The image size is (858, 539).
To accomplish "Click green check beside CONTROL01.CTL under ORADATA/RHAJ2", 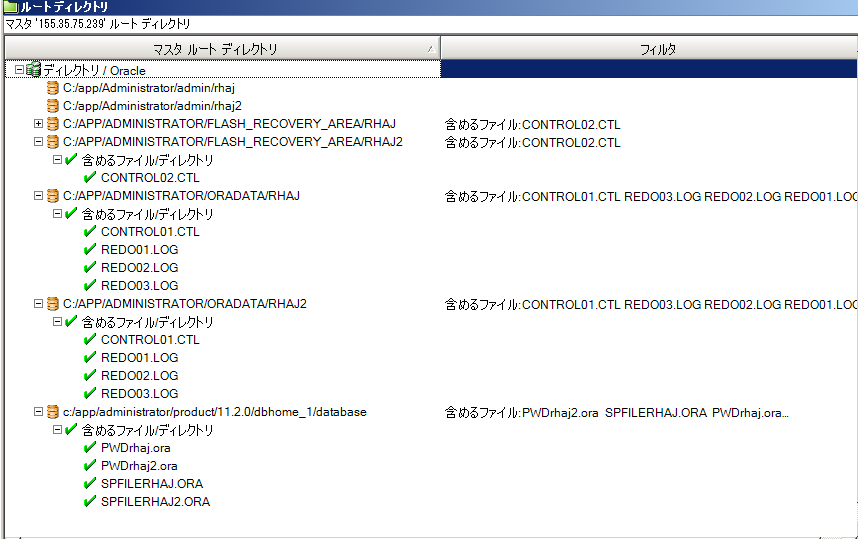I will 90,339.
